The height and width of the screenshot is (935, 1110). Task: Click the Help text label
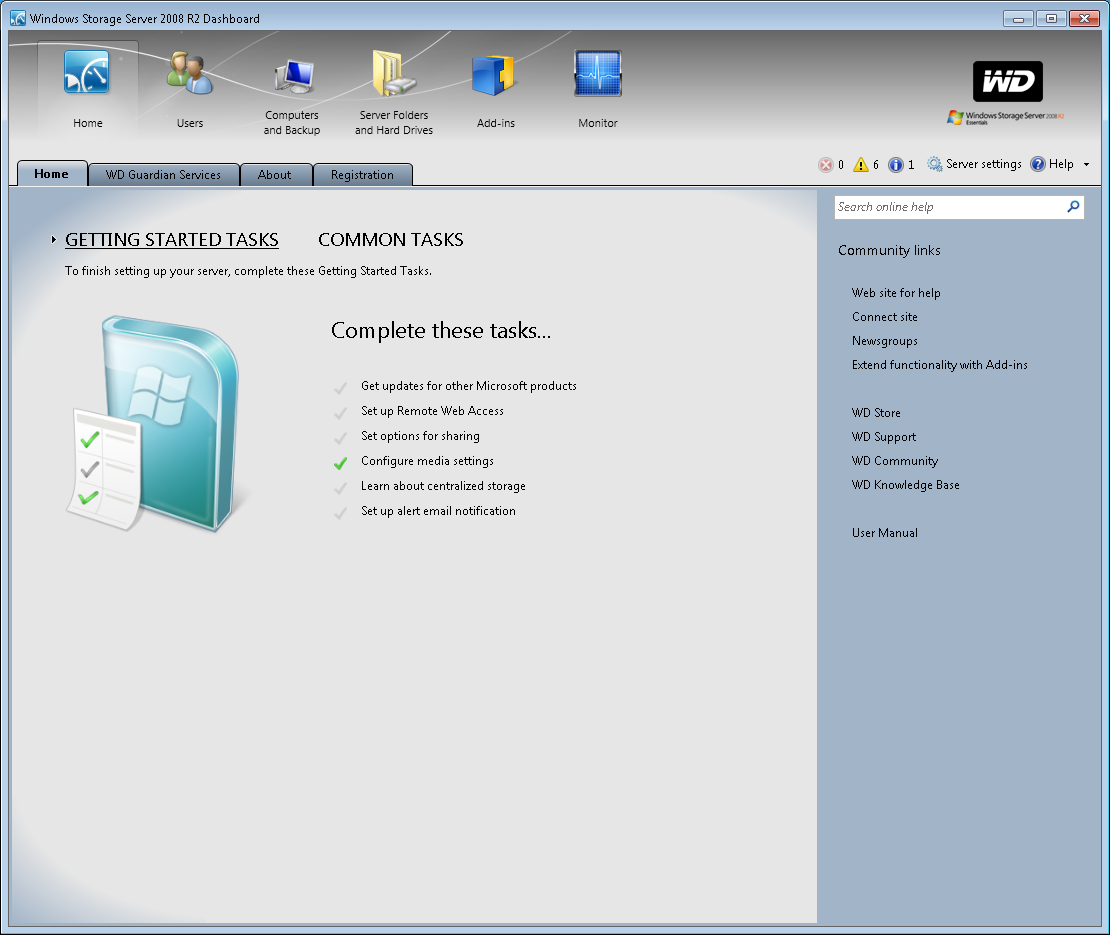[x=1061, y=164]
